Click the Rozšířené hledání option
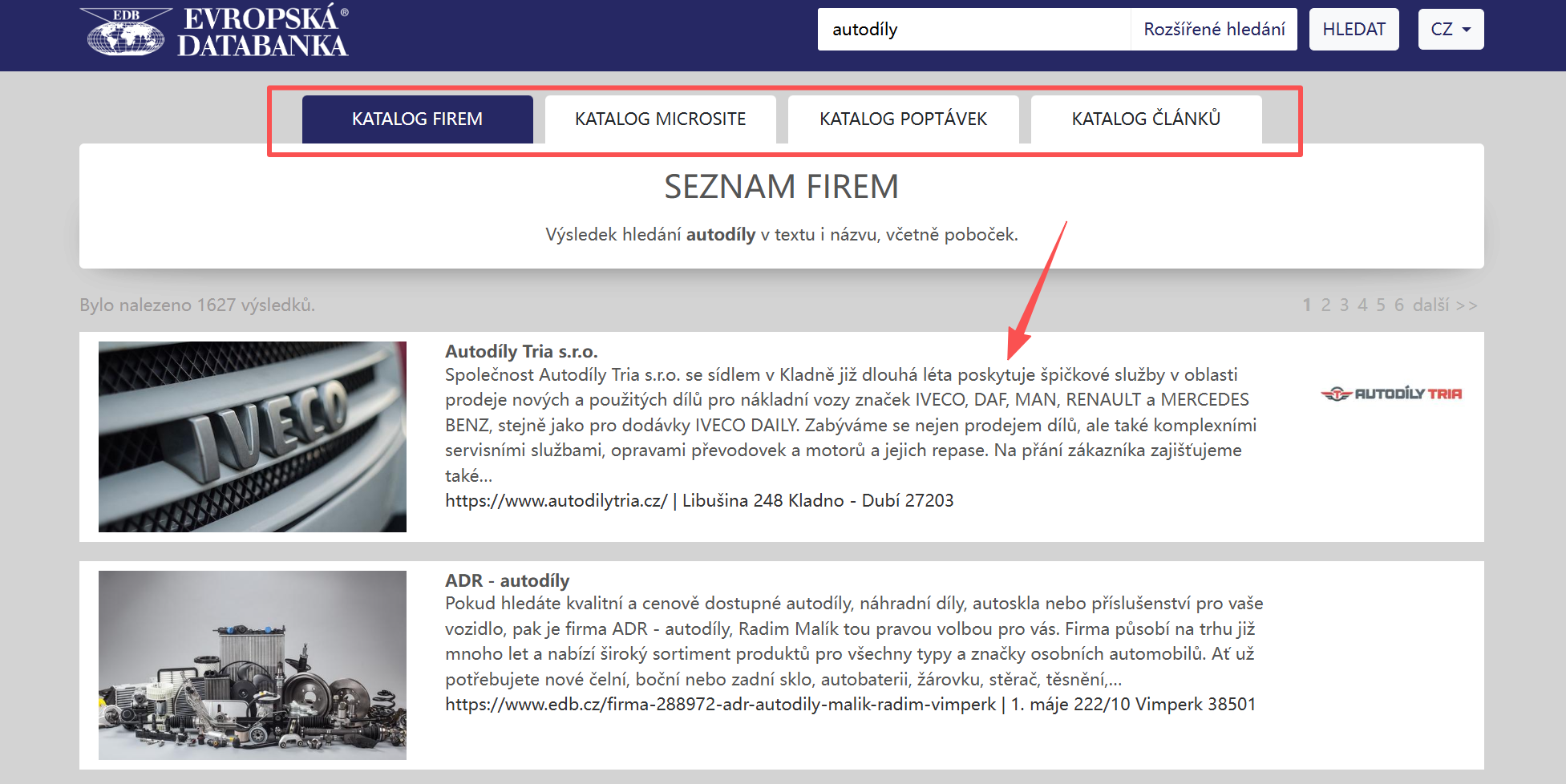This screenshot has height=784, width=1566. click(x=1214, y=30)
